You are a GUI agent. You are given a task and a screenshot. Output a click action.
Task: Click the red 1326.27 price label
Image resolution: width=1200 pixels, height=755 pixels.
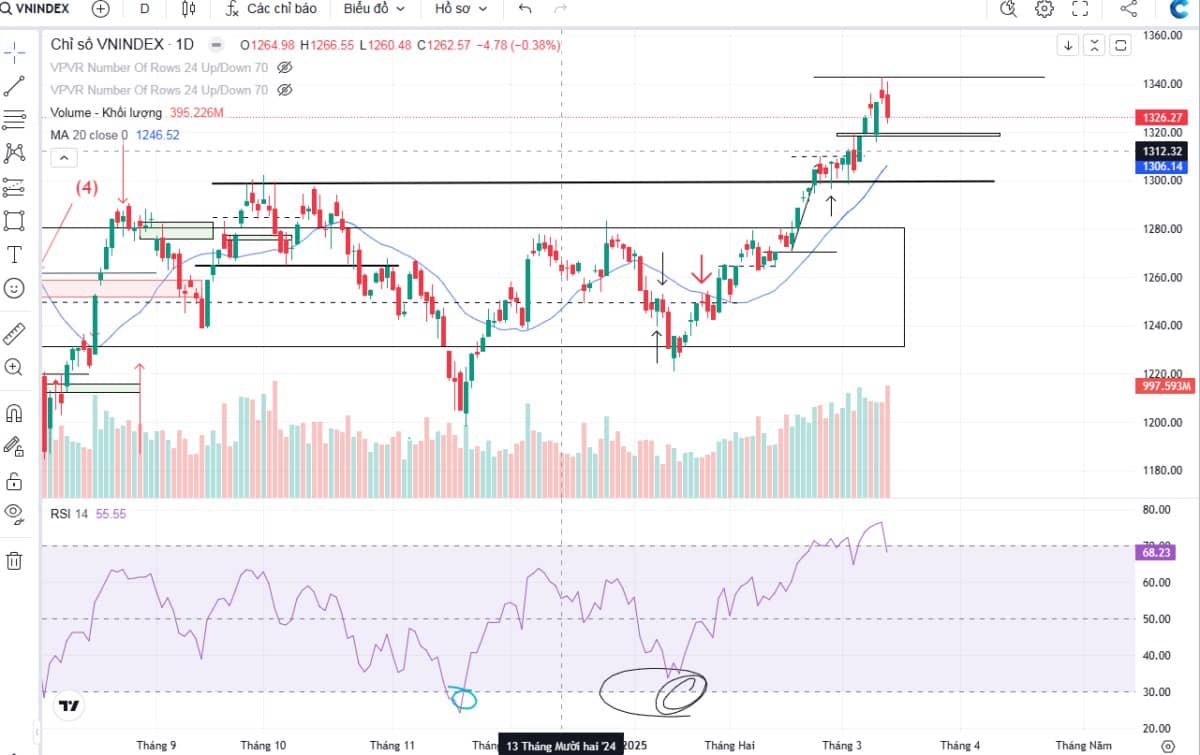coord(1161,117)
